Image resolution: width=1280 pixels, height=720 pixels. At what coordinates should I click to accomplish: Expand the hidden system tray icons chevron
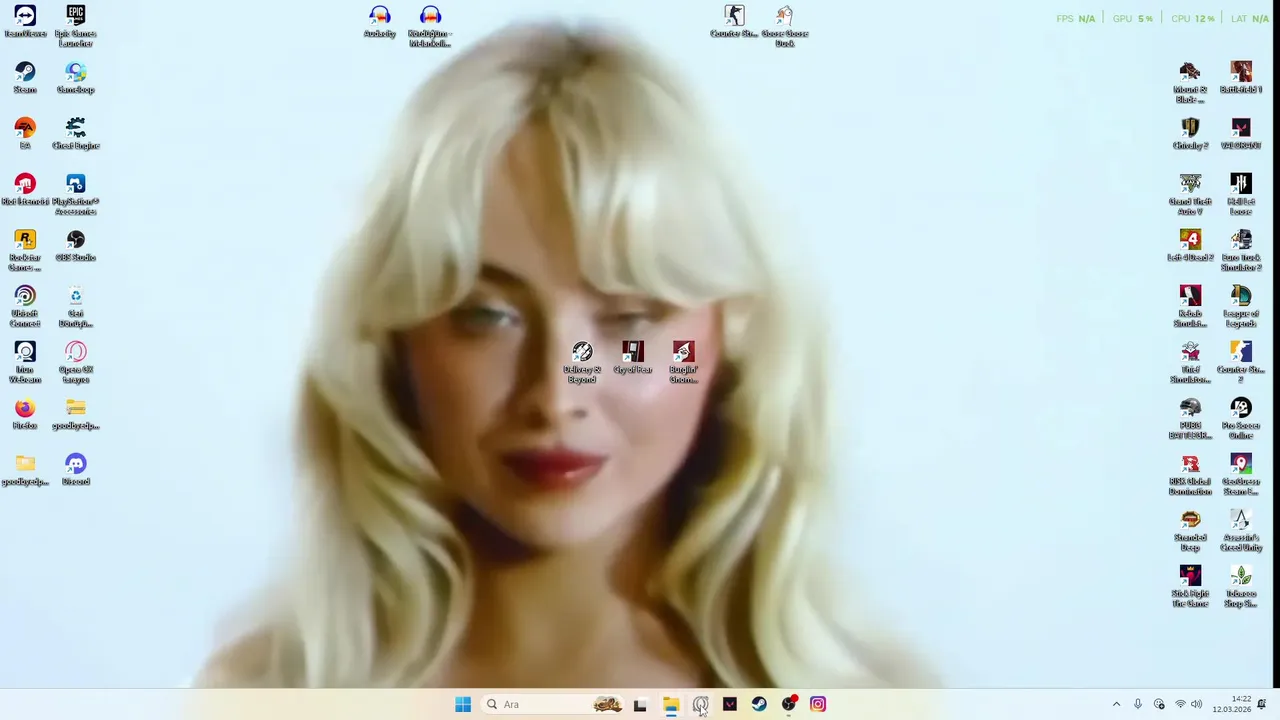pos(1116,704)
